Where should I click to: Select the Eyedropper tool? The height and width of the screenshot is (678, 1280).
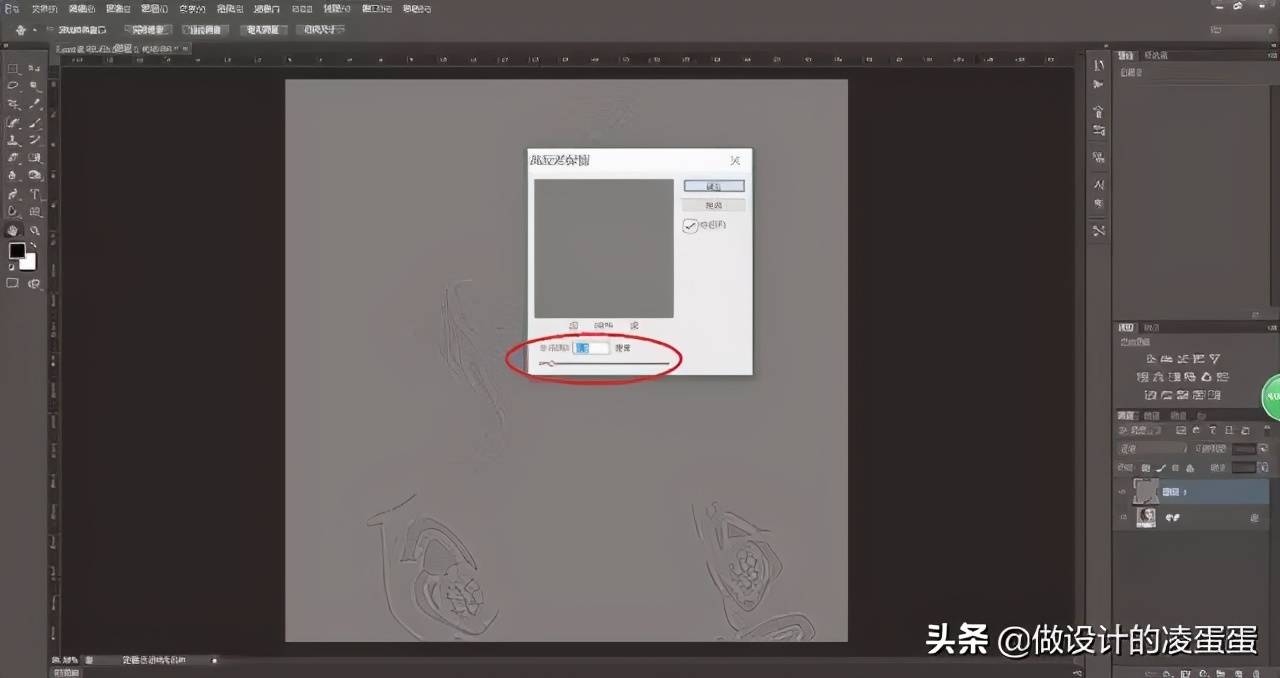coord(35,104)
